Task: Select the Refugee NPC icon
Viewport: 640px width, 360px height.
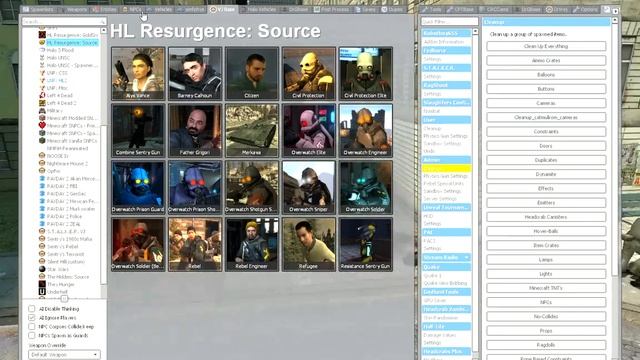Action: coord(309,244)
